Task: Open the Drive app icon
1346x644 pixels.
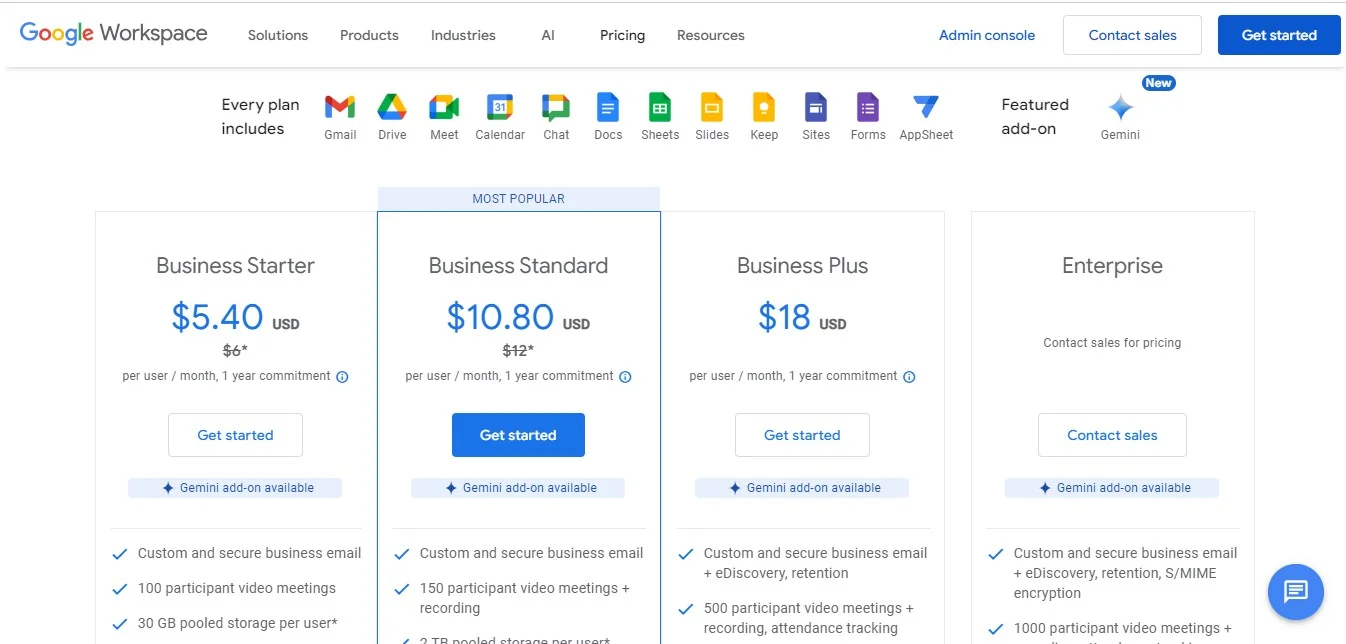Action: point(392,106)
